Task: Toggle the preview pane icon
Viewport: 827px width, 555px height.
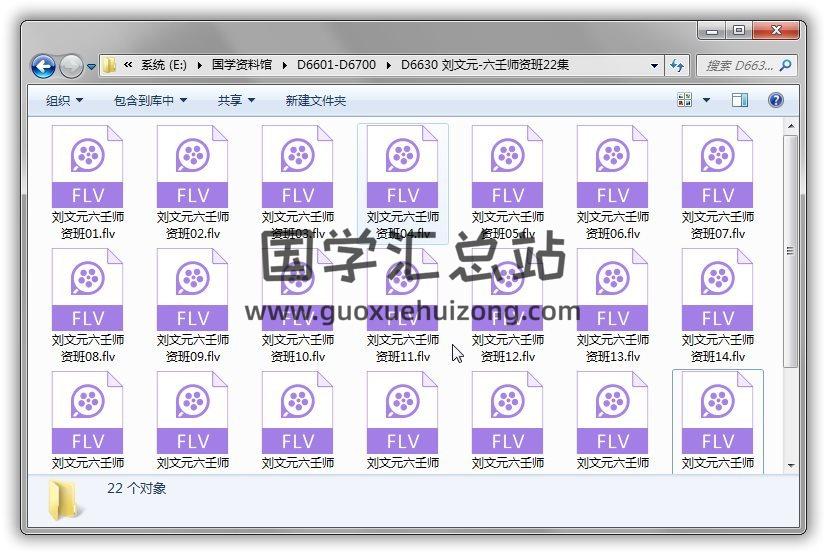Action: [x=740, y=100]
